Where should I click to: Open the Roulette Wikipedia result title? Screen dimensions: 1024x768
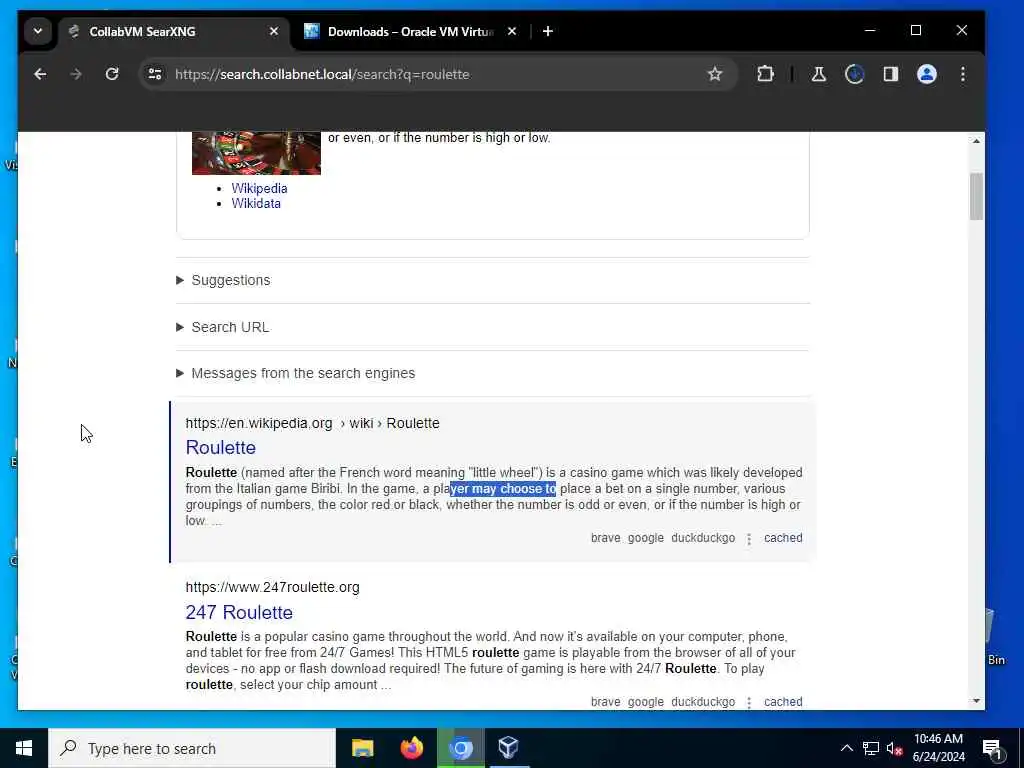click(221, 448)
